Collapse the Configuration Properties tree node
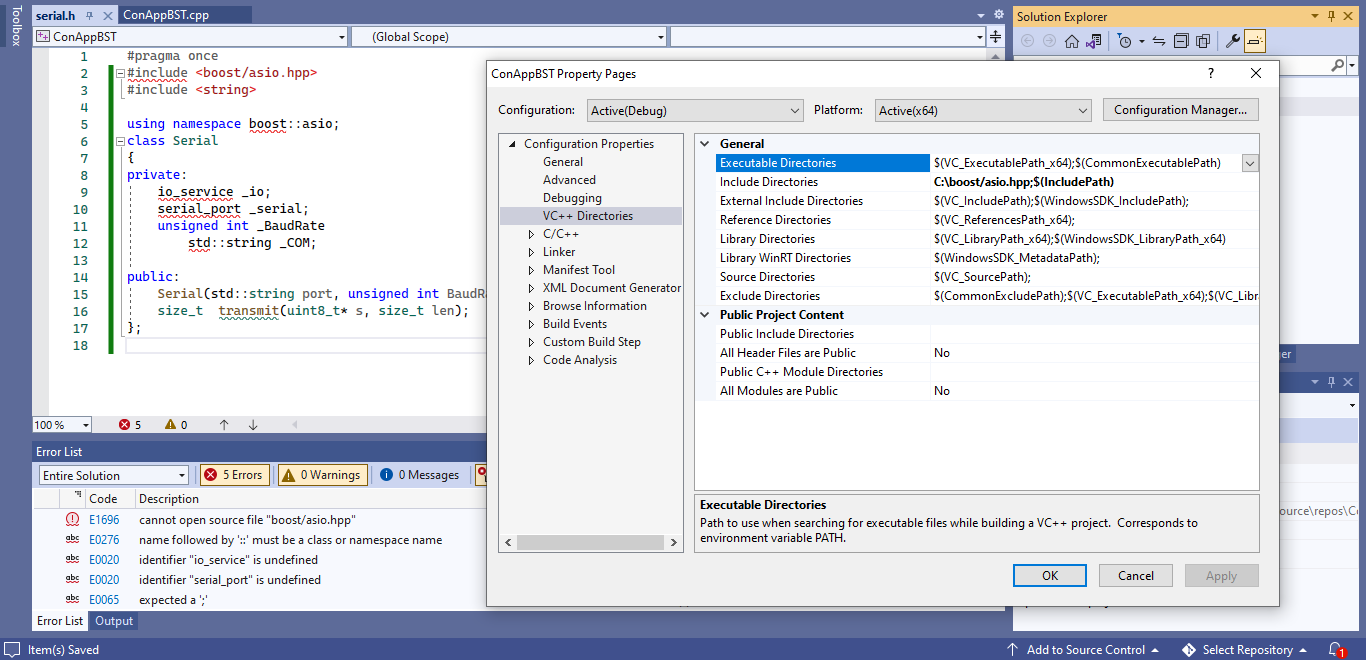Viewport: 1366px width, 660px height. pyautogui.click(x=513, y=144)
